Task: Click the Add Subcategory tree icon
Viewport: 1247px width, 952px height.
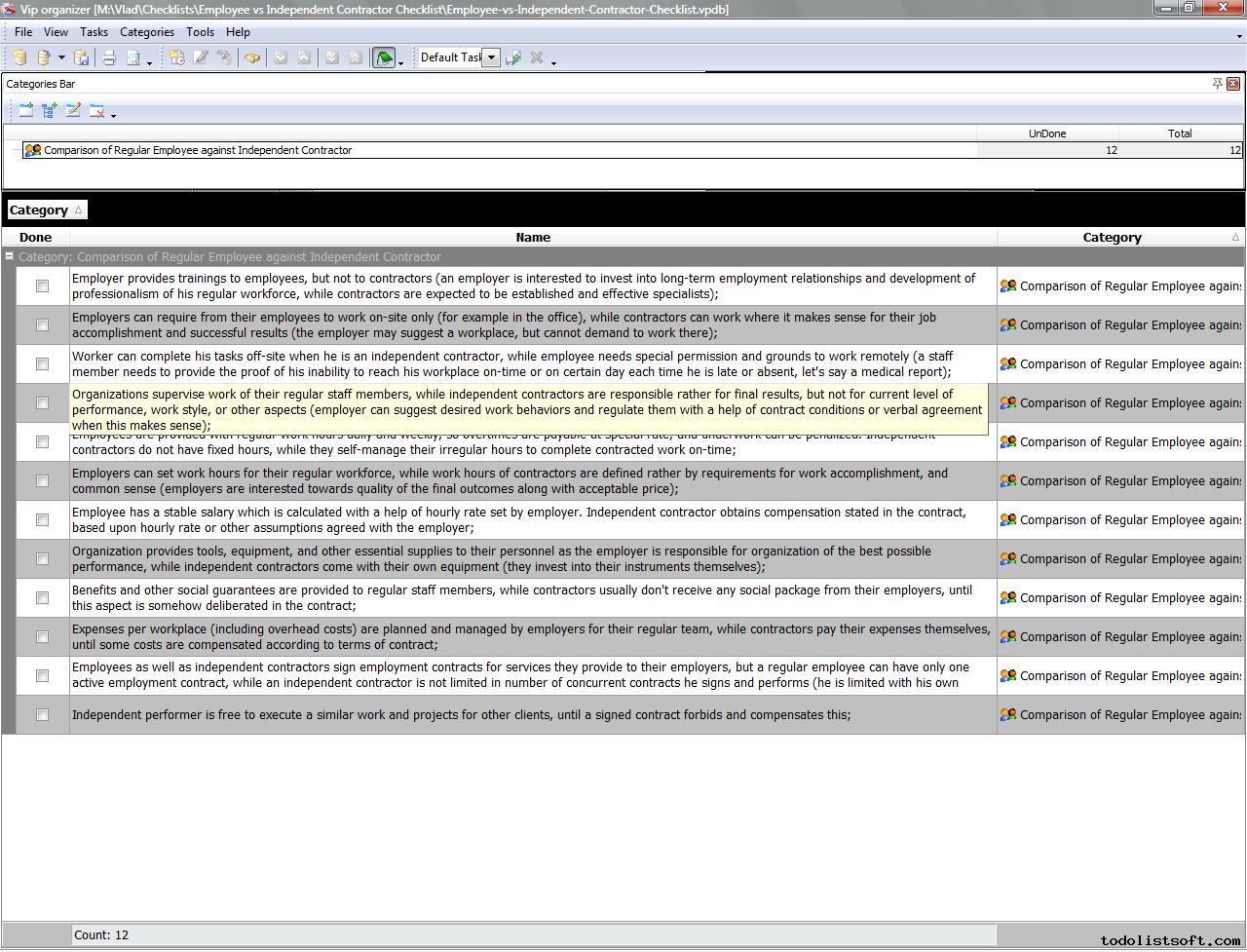Action: click(x=50, y=111)
